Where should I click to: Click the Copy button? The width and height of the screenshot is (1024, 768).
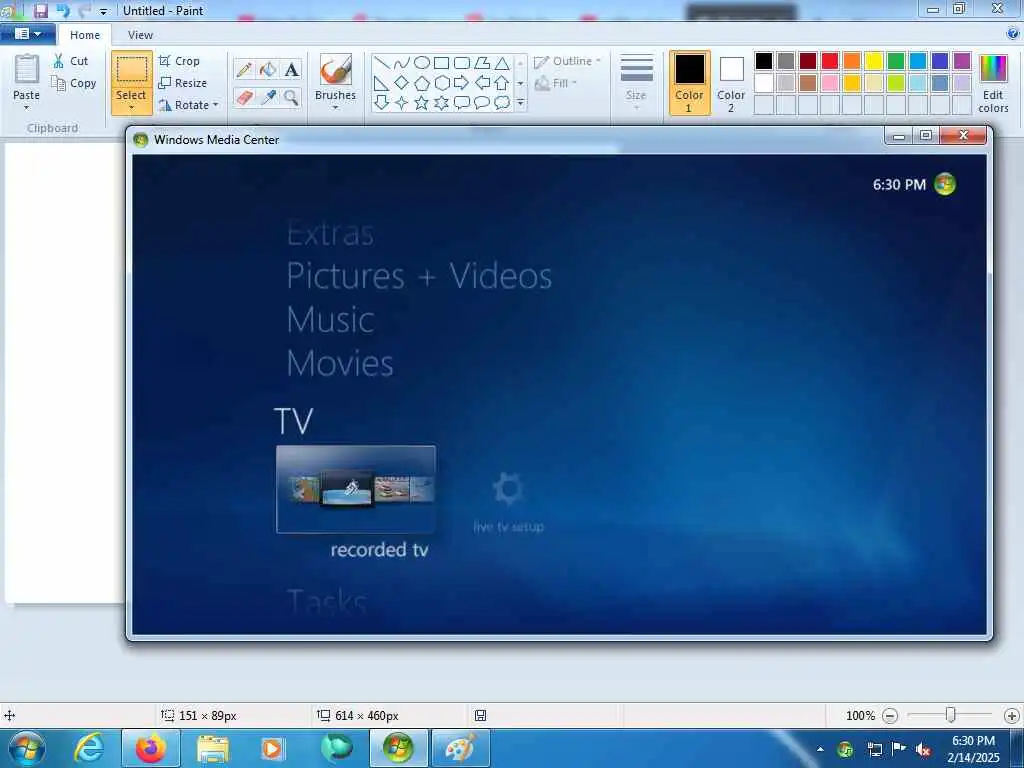point(74,83)
